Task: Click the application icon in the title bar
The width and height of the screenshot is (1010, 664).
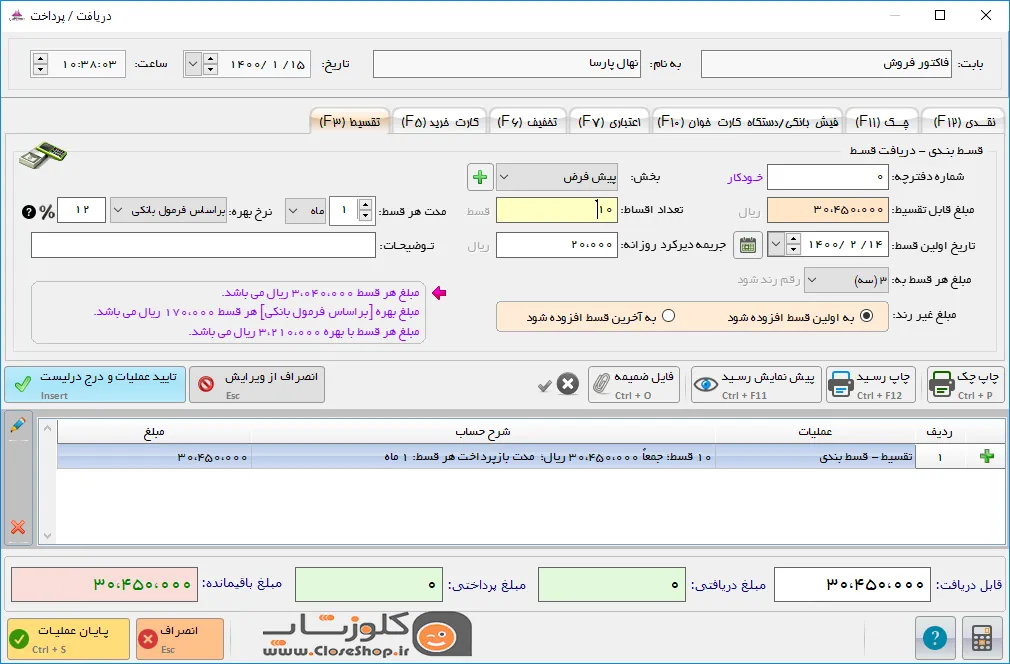Action: coord(16,15)
